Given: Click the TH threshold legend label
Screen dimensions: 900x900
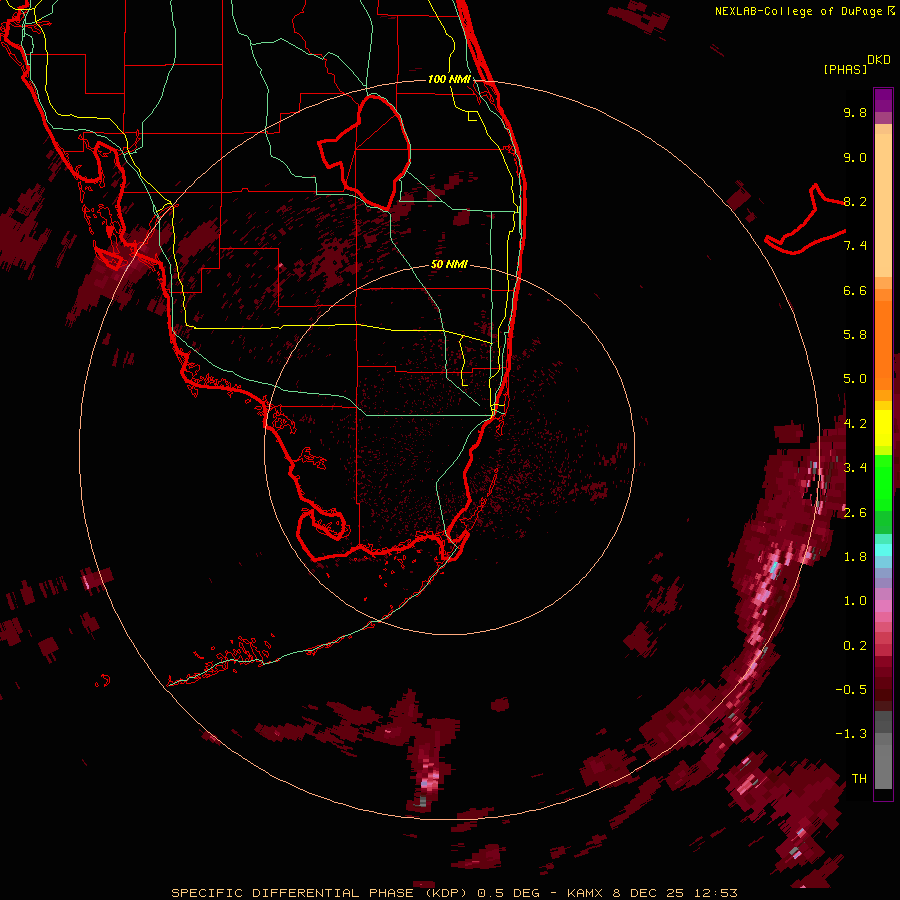Looking at the screenshot, I should pyautogui.click(x=859, y=778).
